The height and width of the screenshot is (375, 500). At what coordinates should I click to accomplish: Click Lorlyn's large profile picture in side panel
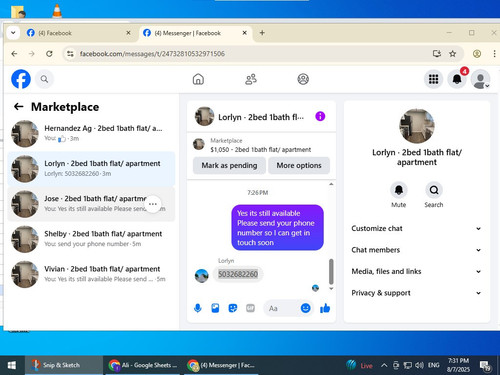(417, 126)
